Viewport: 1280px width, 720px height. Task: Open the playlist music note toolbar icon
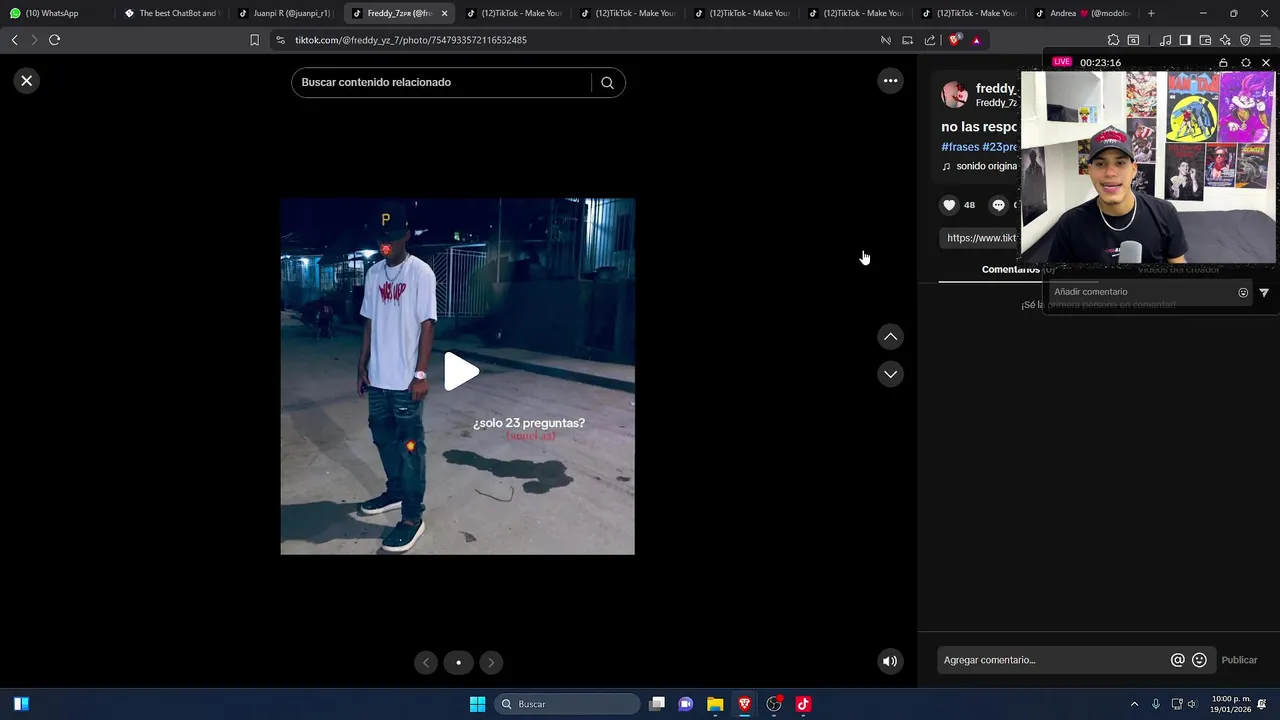(x=1165, y=40)
